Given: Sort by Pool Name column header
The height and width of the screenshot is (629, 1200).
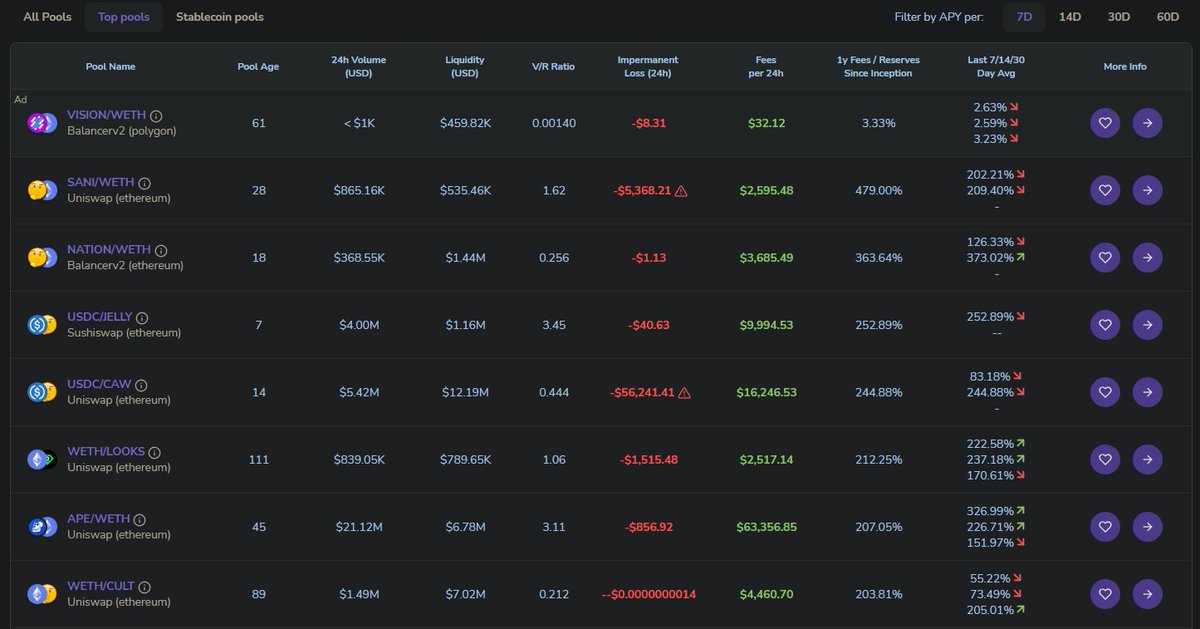Looking at the screenshot, I should (111, 67).
